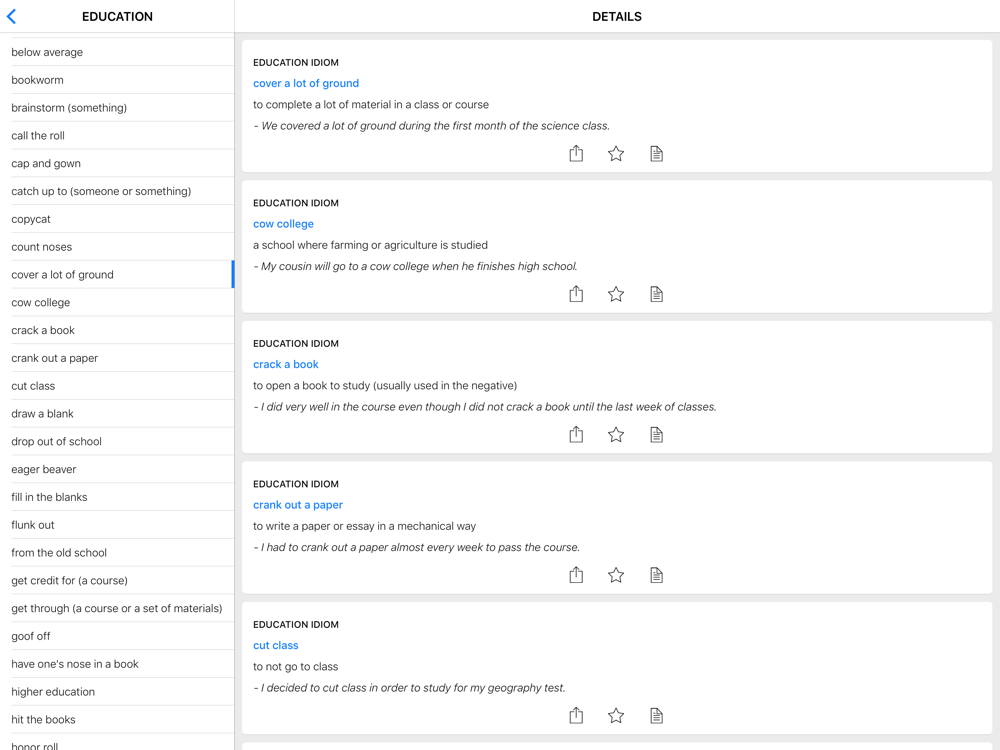Share the "crack a book" idiom
This screenshot has height=750, width=1000.
[x=576, y=434]
